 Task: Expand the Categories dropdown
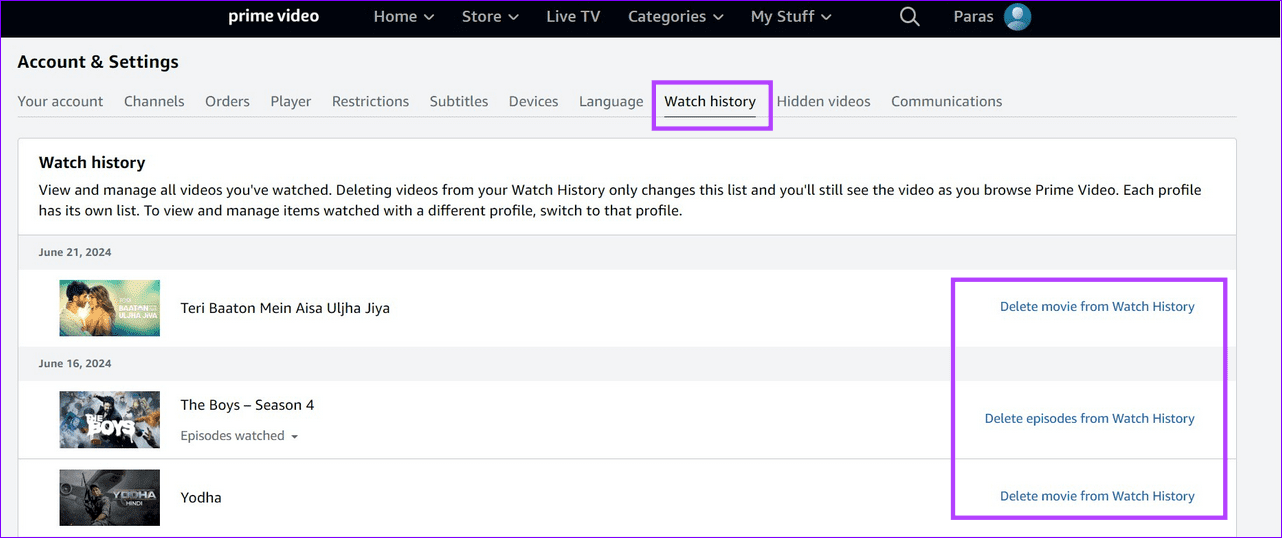point(677,17)
